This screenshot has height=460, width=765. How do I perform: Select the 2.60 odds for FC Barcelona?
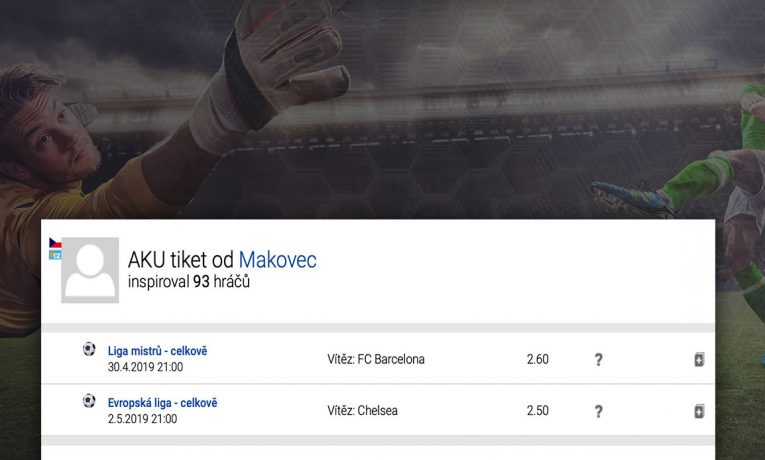tap(537, 360)
